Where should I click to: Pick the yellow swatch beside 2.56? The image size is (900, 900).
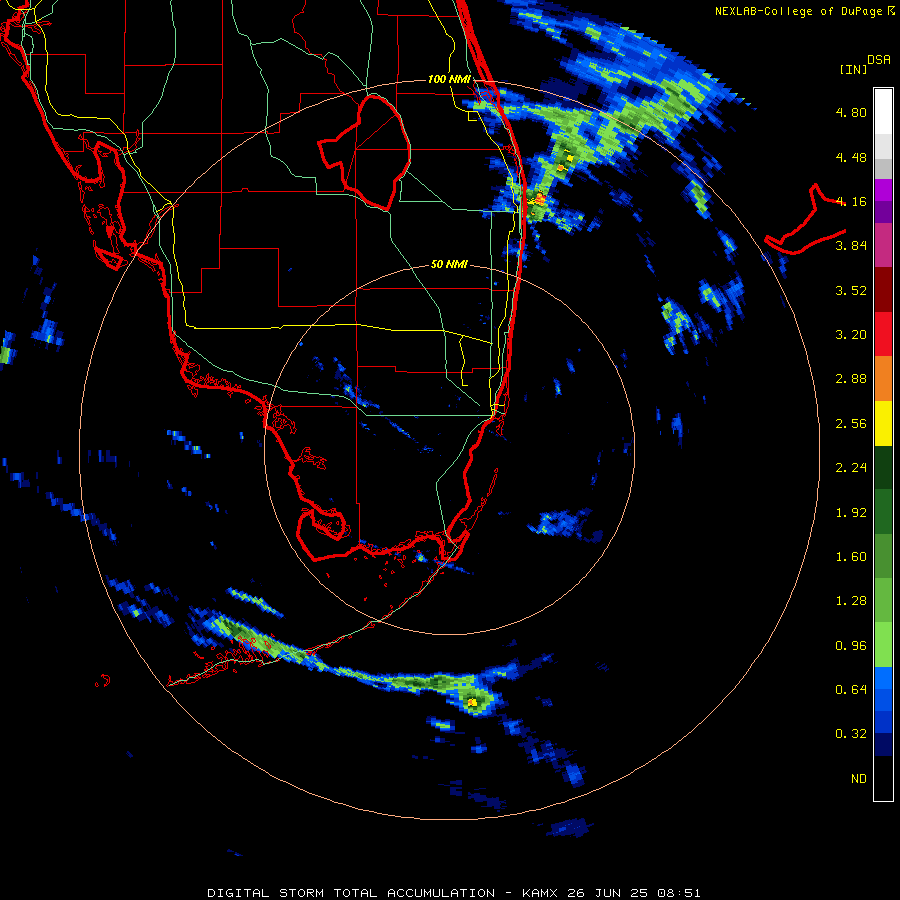click(x=883, y=423)
